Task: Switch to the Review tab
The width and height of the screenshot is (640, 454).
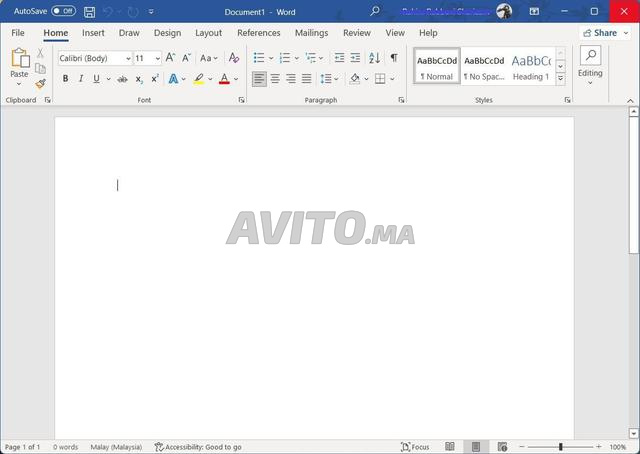Action: [357, 33]
